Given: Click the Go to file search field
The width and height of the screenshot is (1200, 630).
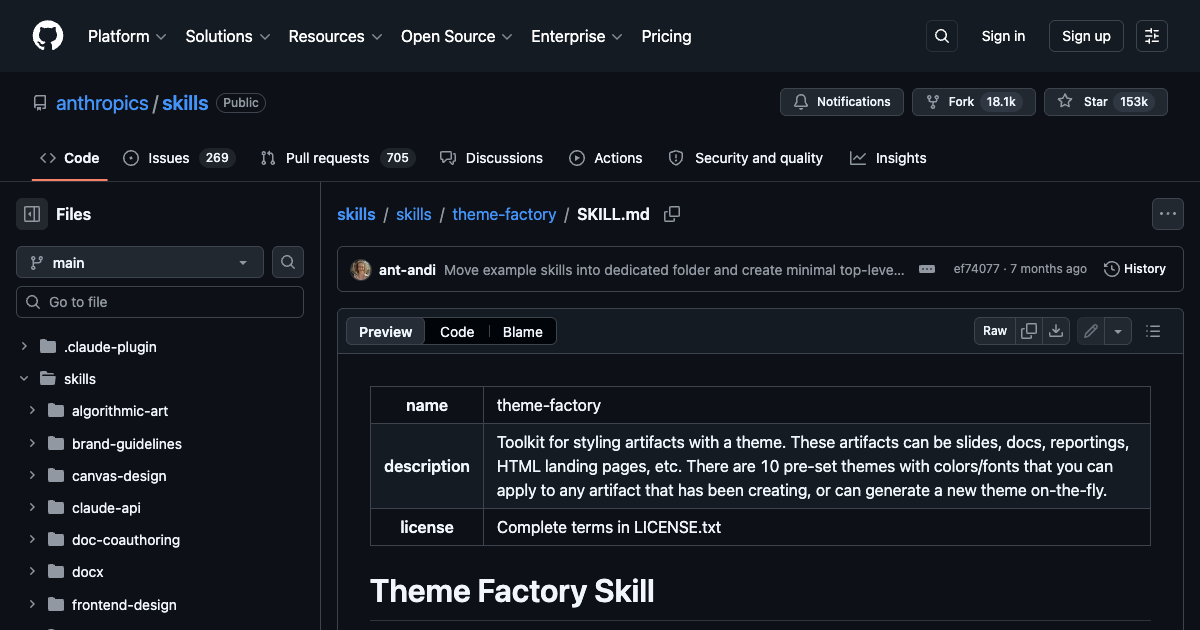Looking at the screenshot, I should point(160,302).
